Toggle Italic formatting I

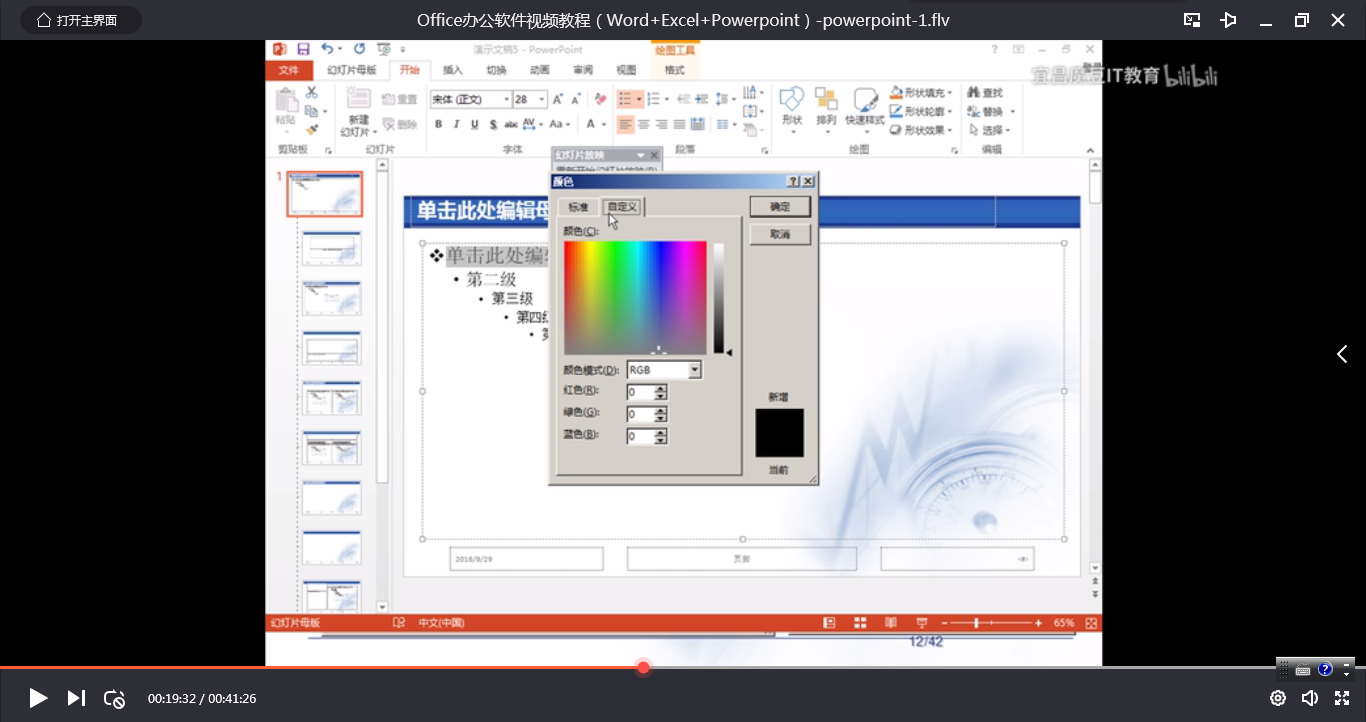tap(456, 124)
